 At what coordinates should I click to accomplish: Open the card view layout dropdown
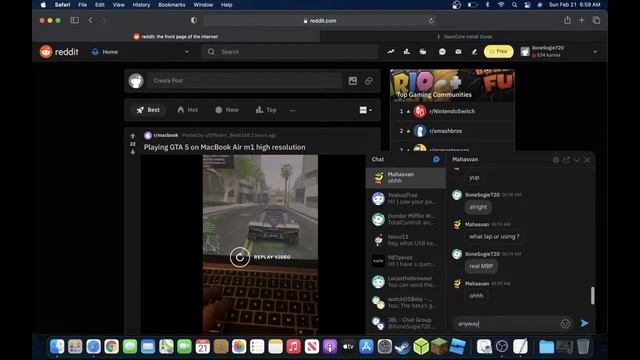click(365, 110)
